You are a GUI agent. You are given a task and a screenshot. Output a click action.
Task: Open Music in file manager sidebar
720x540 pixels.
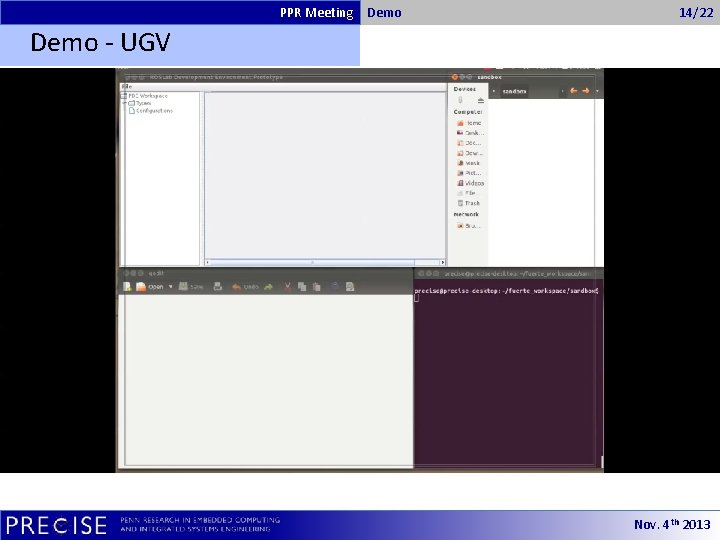[x=468, y=163]
